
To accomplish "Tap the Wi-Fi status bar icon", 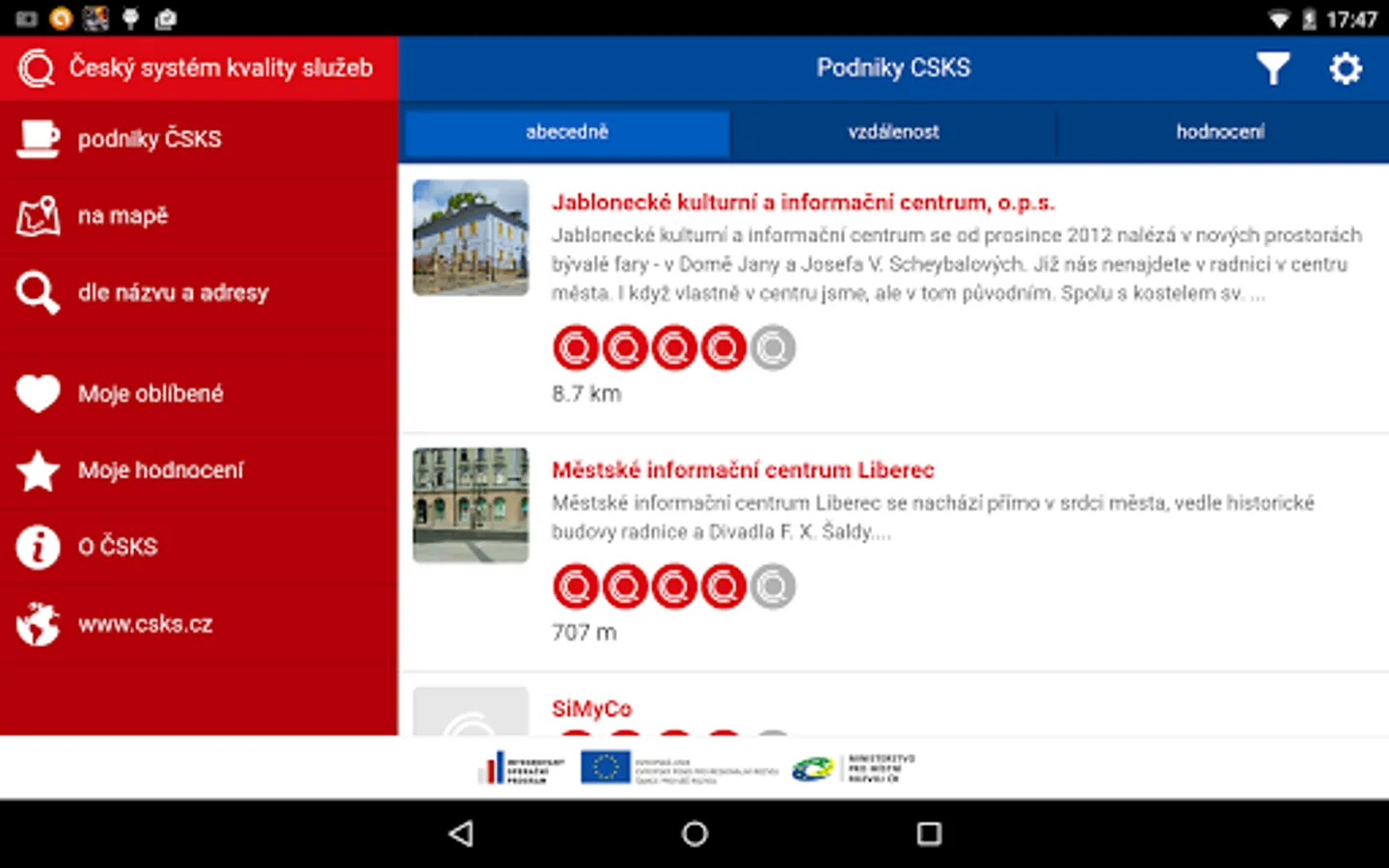I will tap(1279, 19).
